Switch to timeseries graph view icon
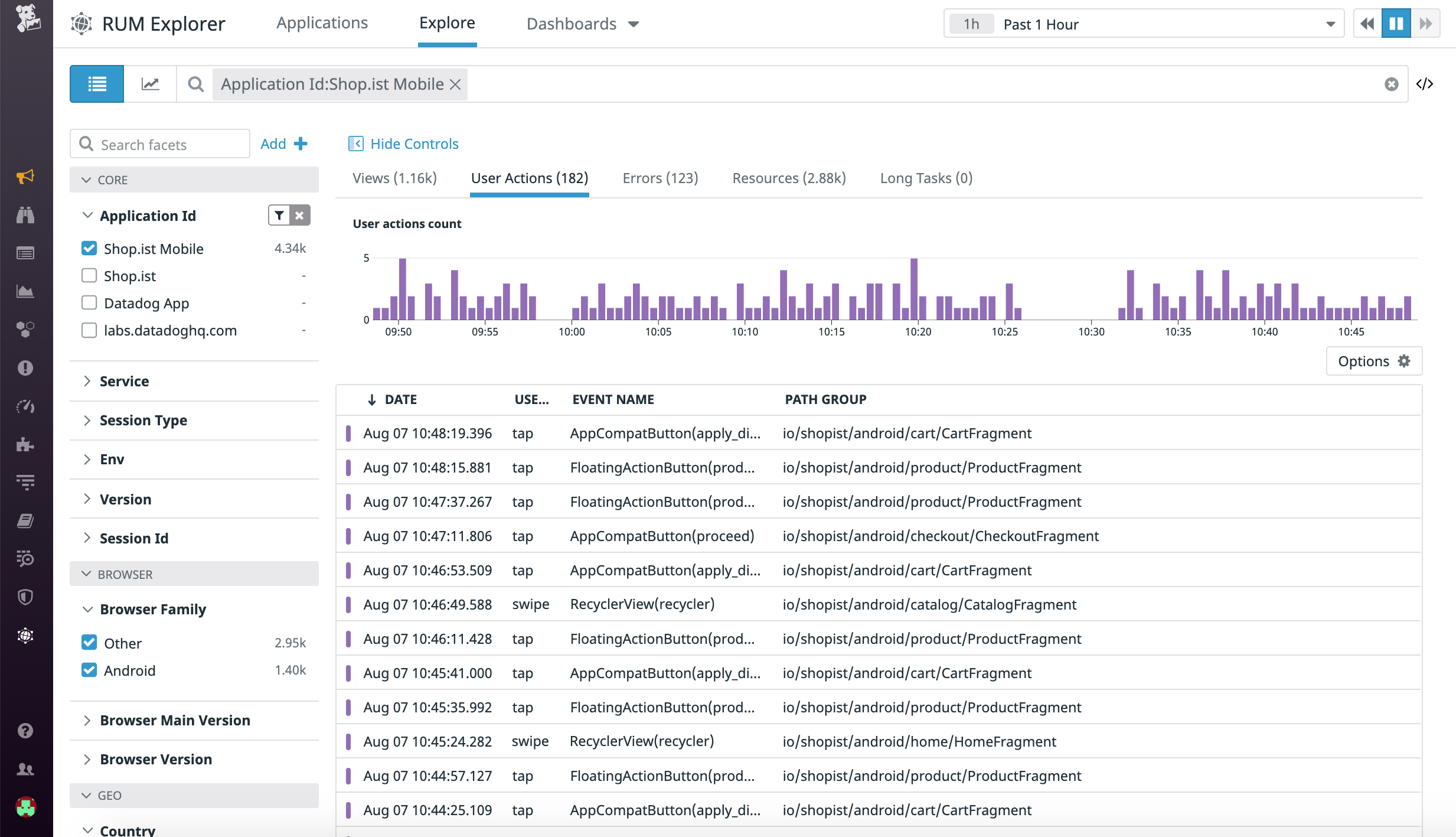Viewport: 1456px width, 837px height. pyautogui.click(x=150, y=84)
